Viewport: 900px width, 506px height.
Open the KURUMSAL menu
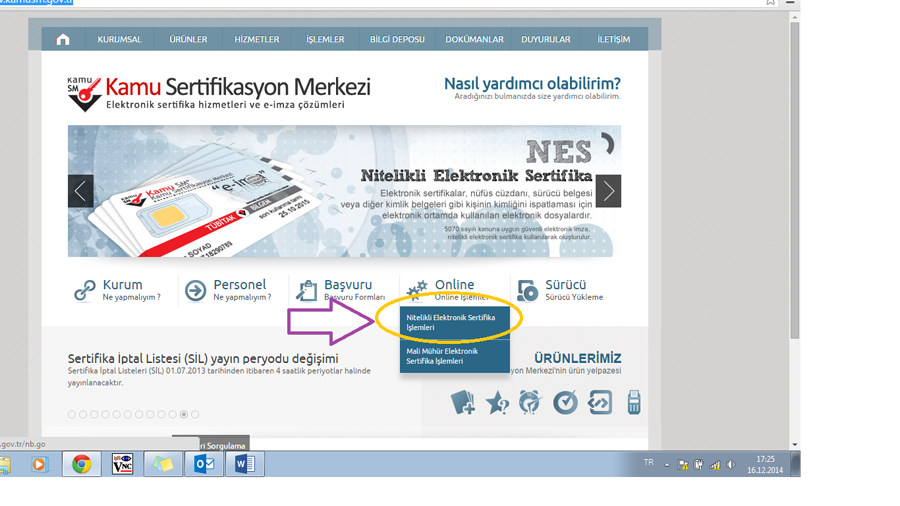pos(119,39)
